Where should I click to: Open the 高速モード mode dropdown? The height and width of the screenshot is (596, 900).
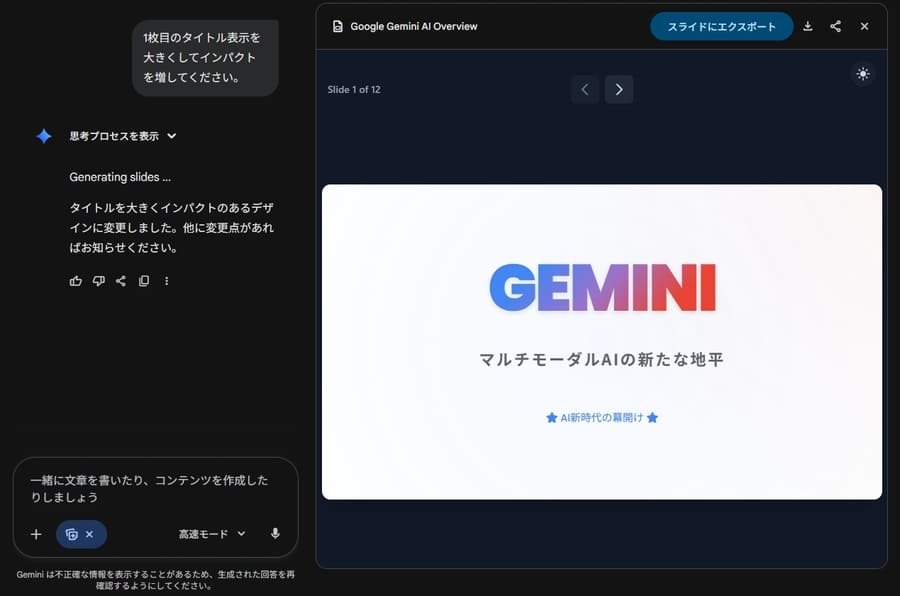tap(211, 533)
